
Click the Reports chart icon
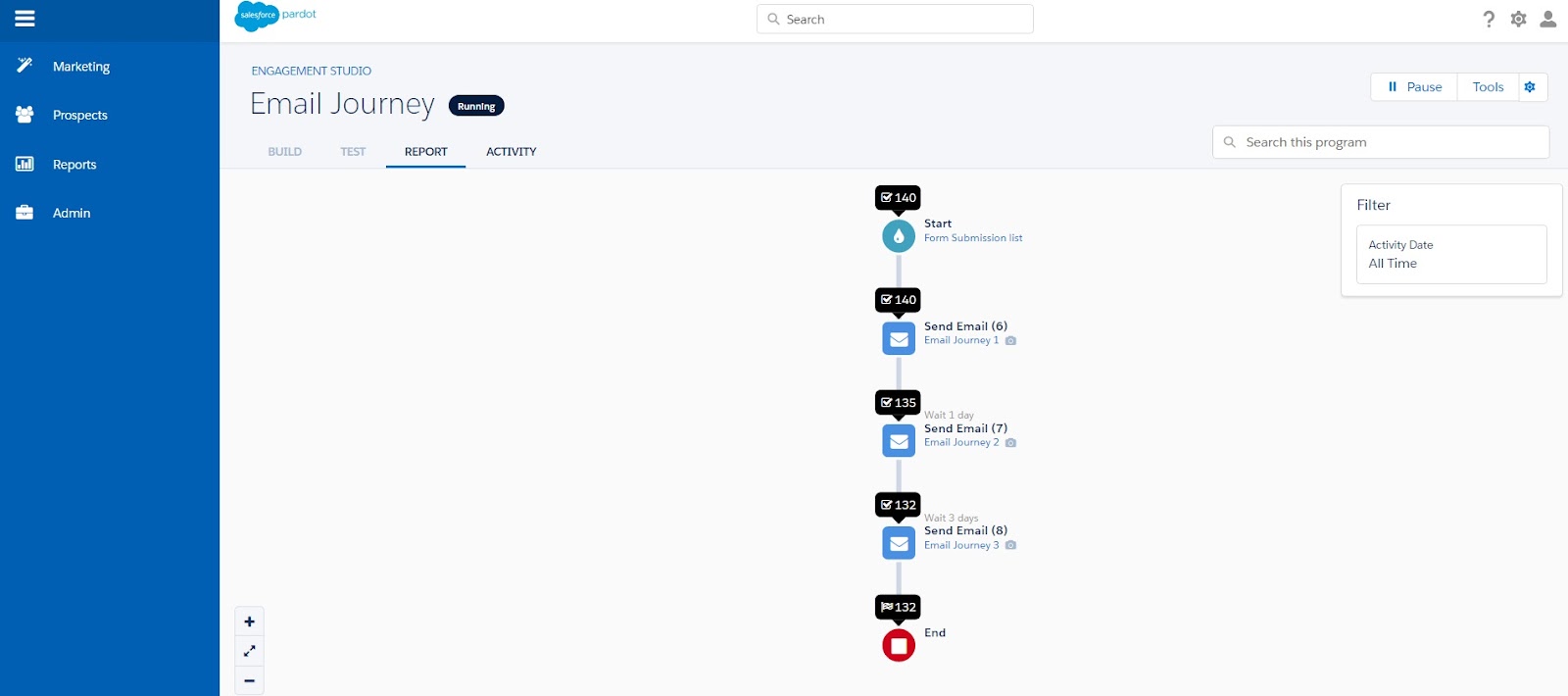click(x=24, y=164)
